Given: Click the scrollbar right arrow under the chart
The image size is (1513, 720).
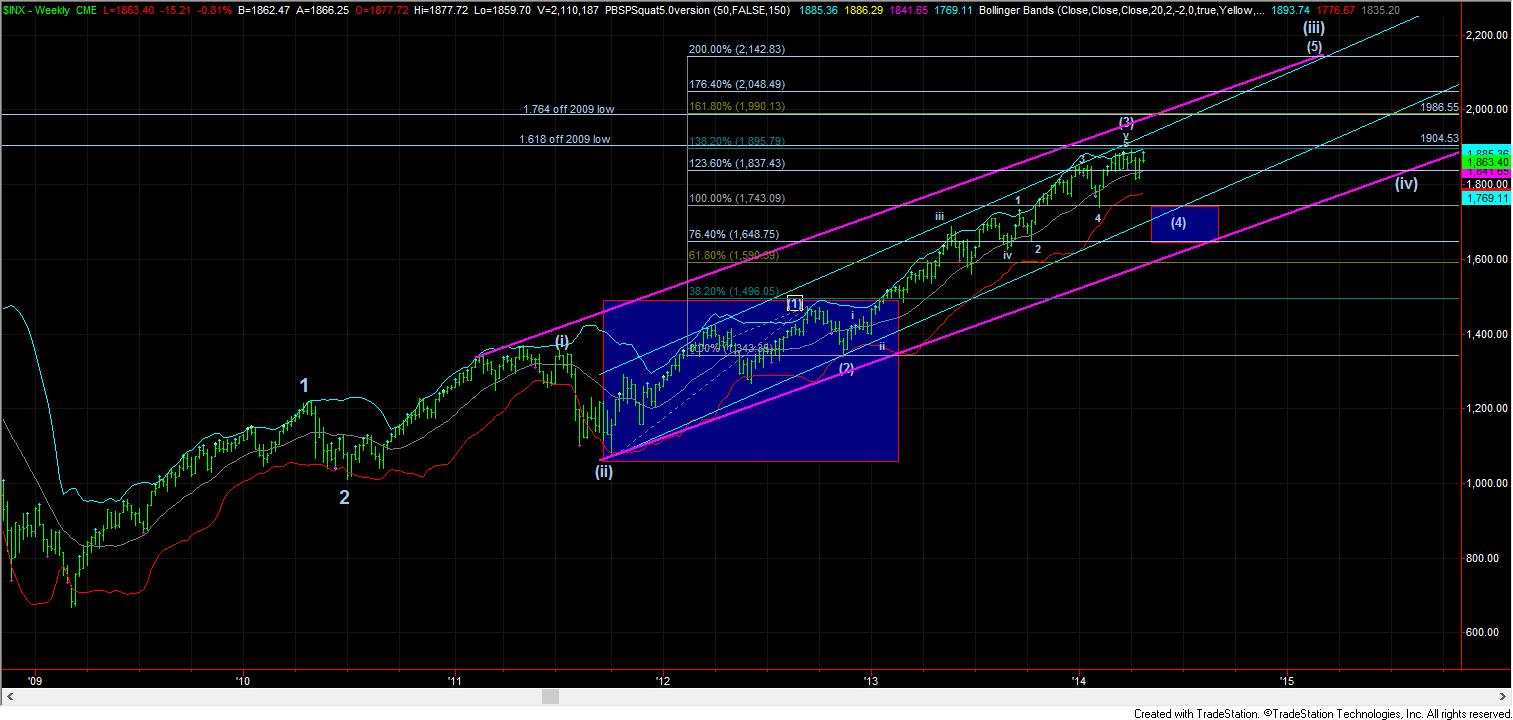Looking at the screenshot, I should [1504, 699].
